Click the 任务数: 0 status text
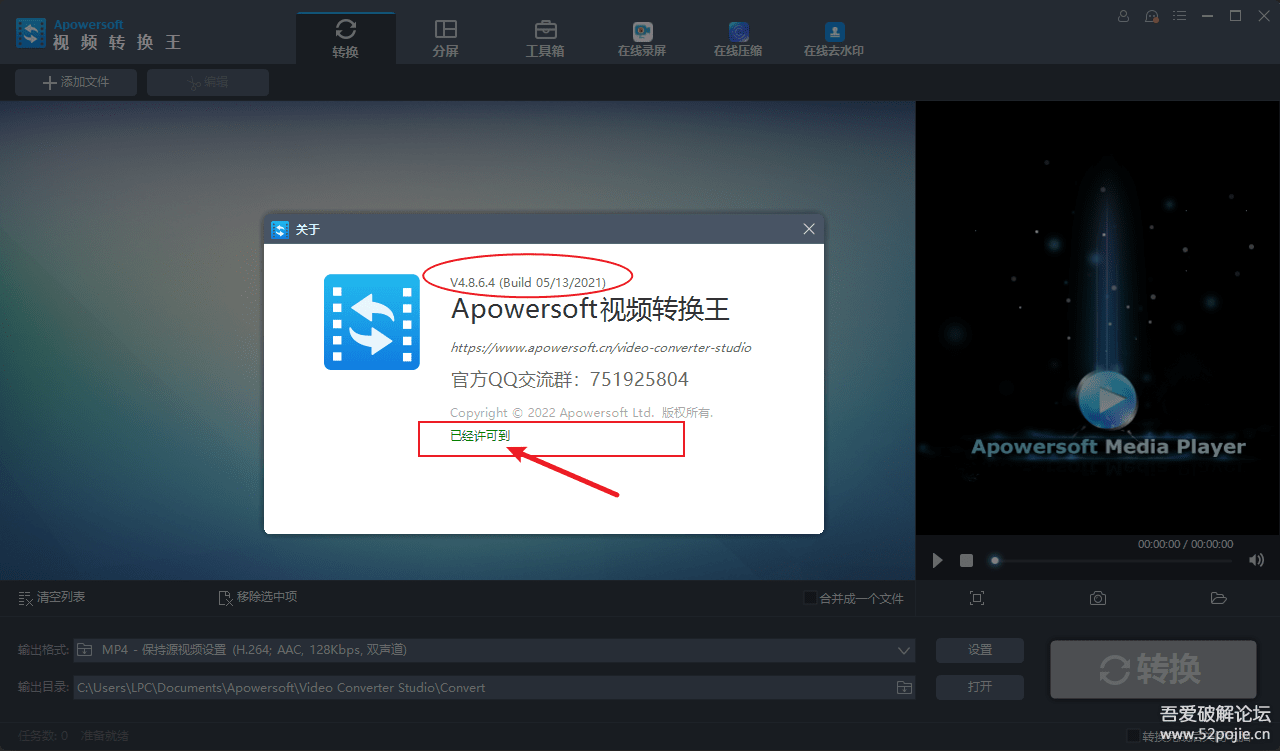The image size is (1280, 751). tap(43, 735)
